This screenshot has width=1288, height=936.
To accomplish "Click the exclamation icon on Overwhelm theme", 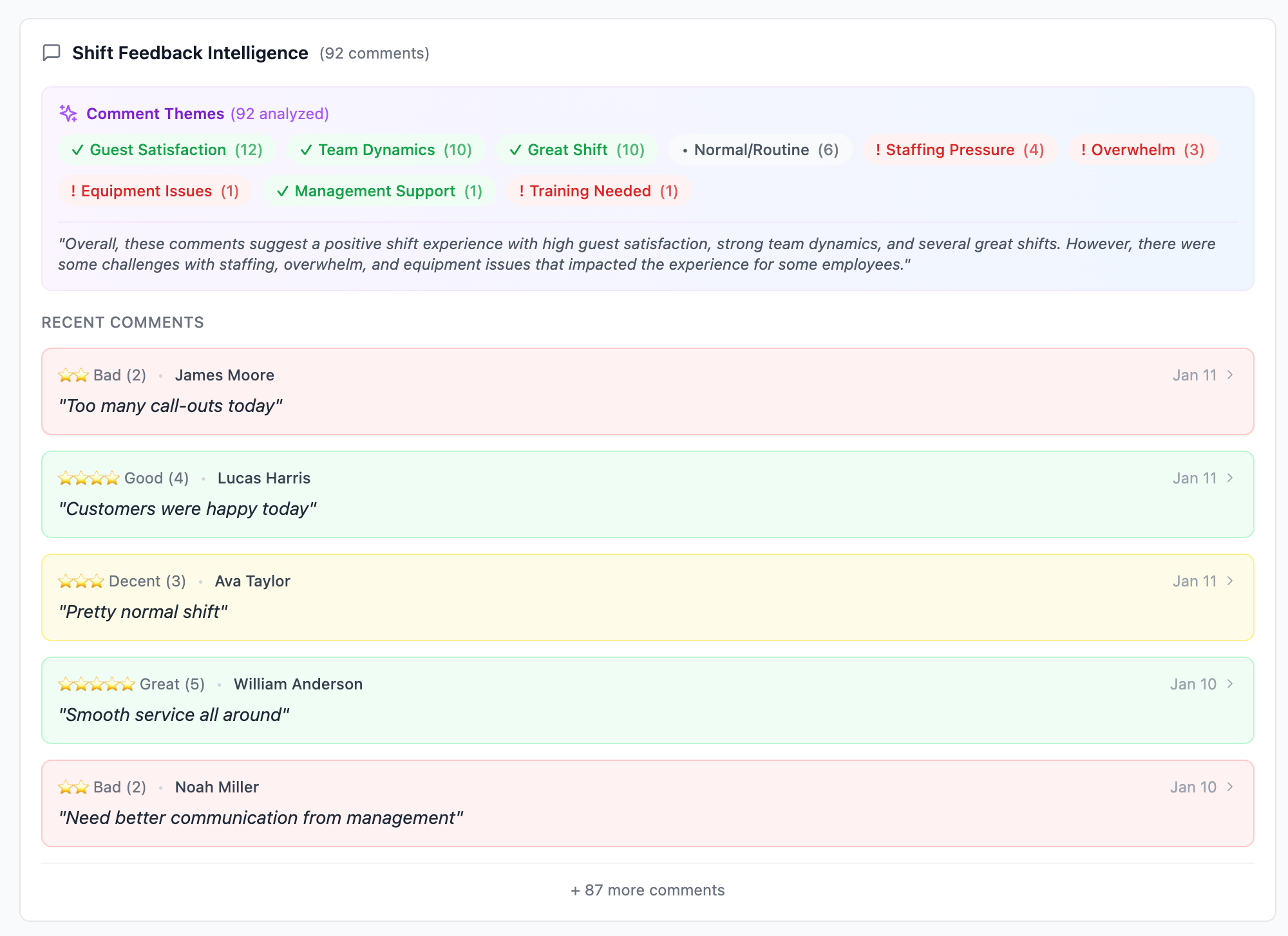I will click(x=1083, y=149).
